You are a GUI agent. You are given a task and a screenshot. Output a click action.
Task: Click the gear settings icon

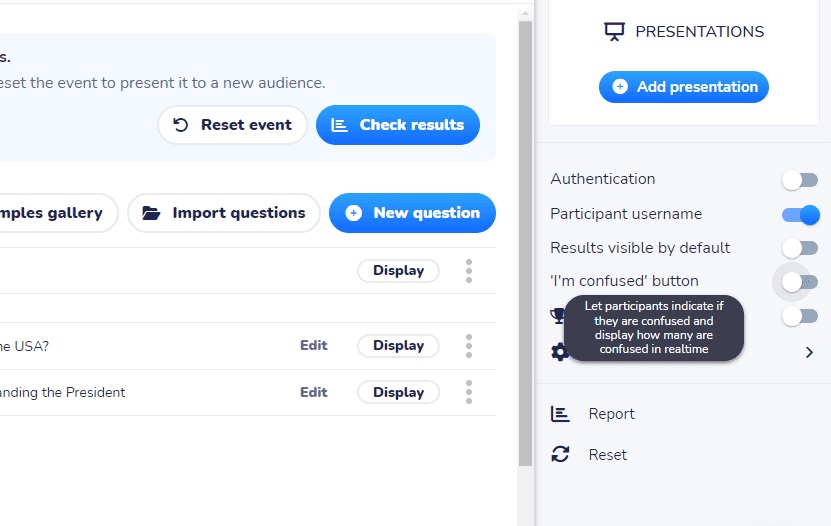(x=559, y=352)
